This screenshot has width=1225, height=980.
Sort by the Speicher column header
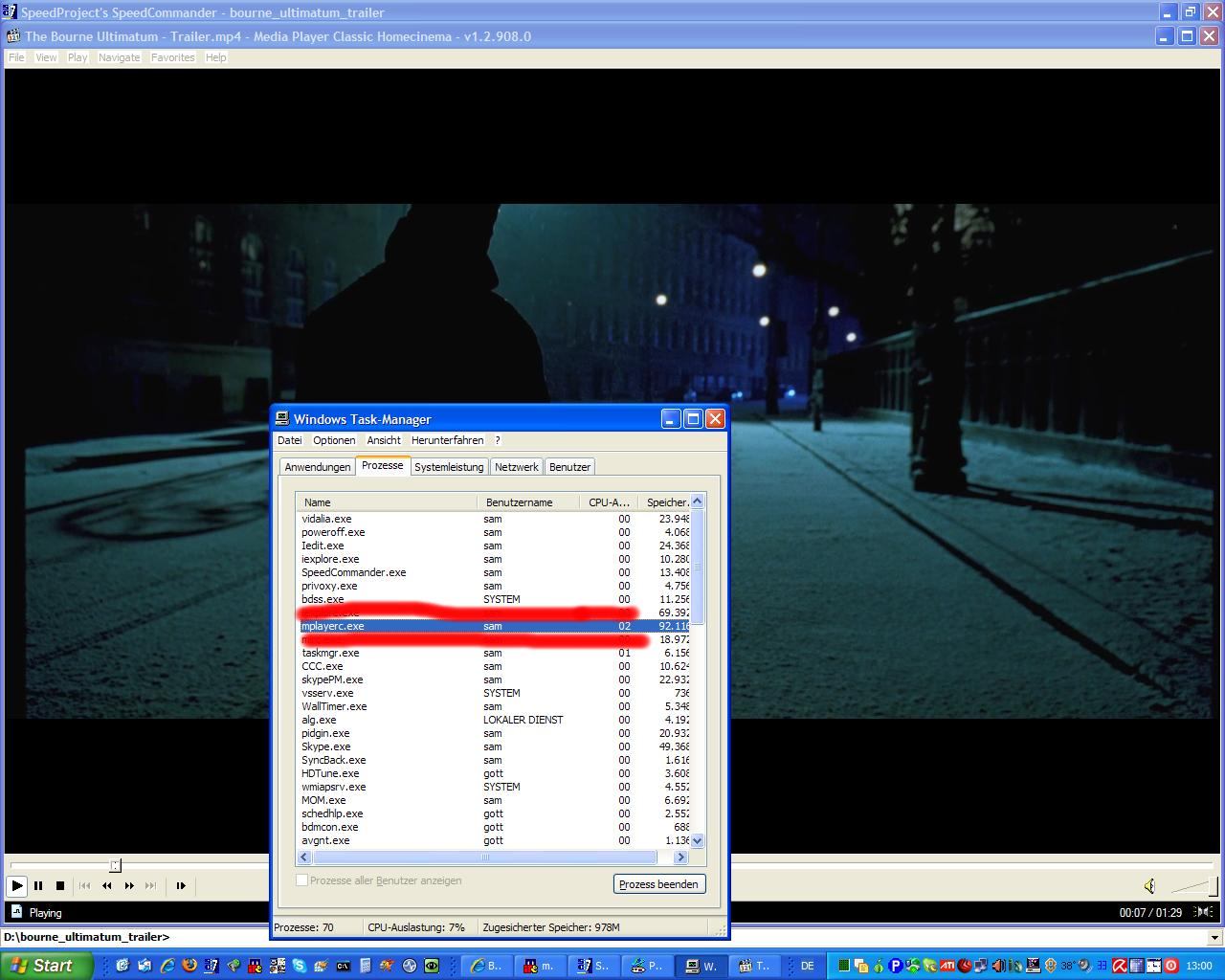pos(664,502)
